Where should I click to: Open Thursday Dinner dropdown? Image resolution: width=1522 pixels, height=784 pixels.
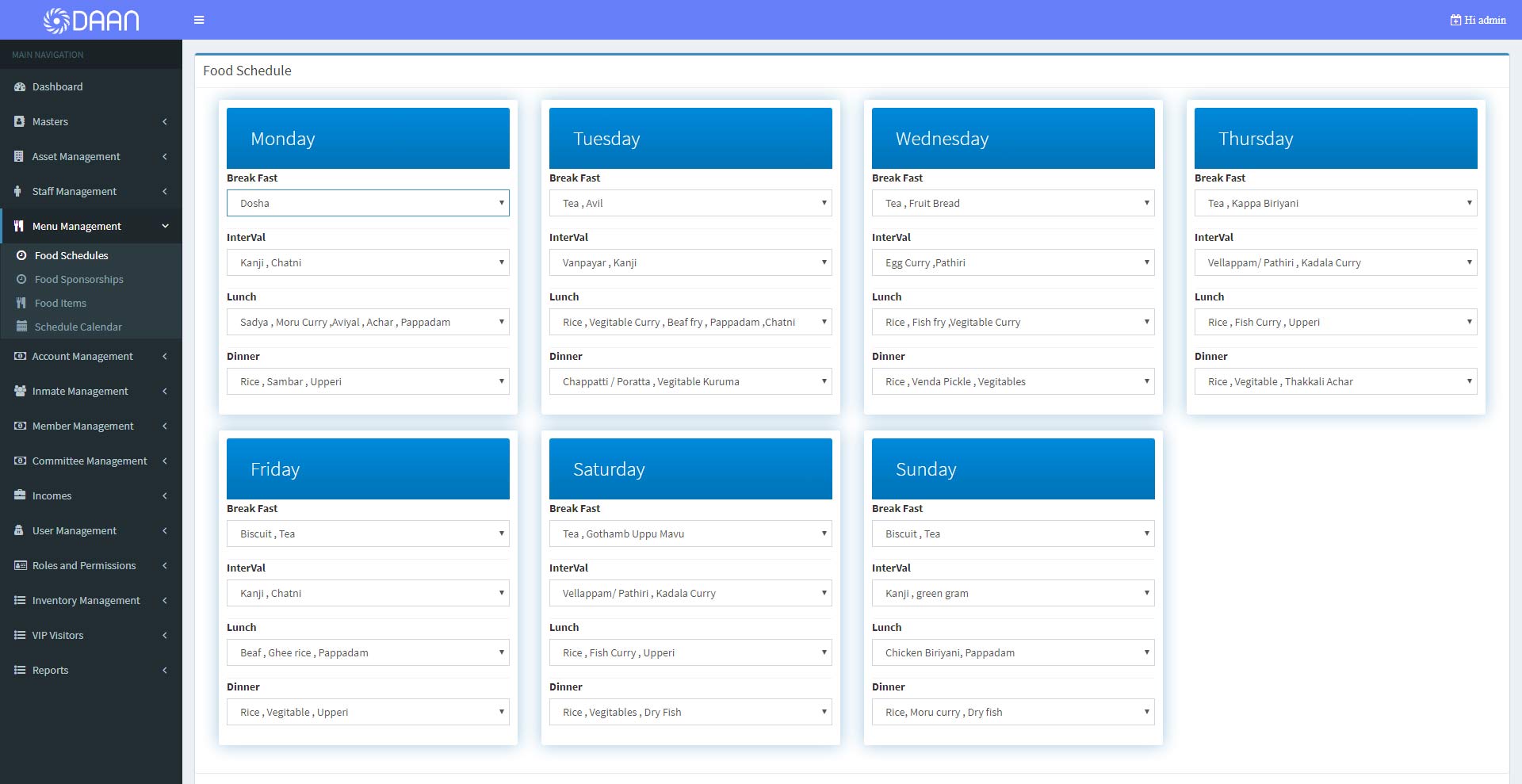pyautogui.click(x=1336, y=381)
